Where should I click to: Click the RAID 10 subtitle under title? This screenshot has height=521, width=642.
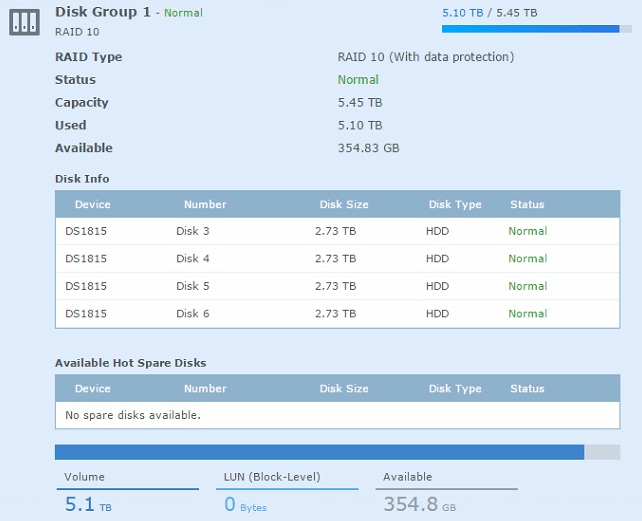(x=77, y=32)
